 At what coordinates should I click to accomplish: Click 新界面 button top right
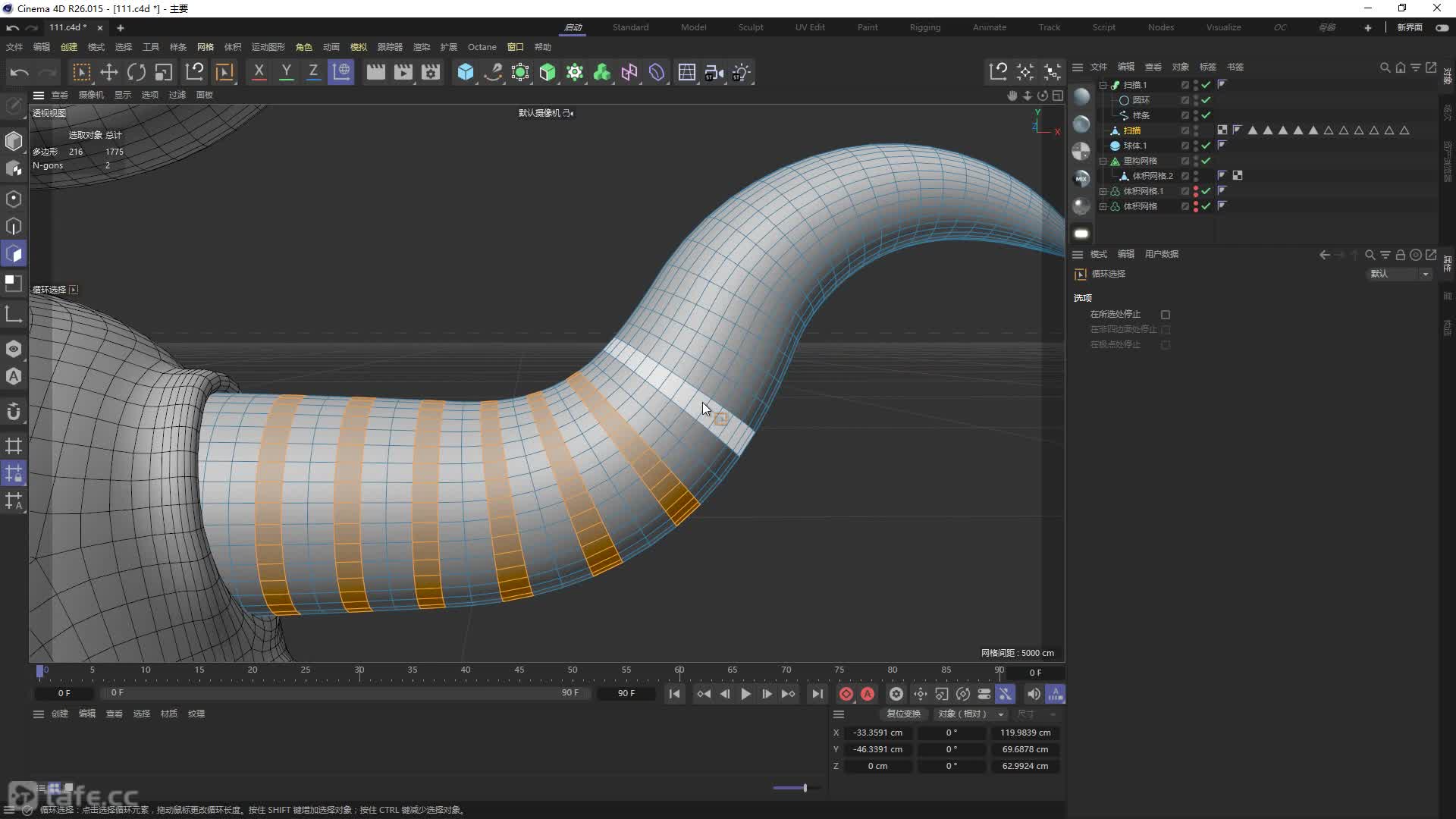point(1410,27)
